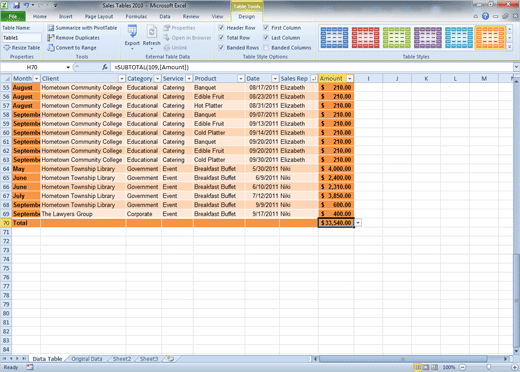Image resolution: width=520 pixels, height=372 pixels.
Task: Click Summarize with PivotTable icon
Action: coord(51,28)
